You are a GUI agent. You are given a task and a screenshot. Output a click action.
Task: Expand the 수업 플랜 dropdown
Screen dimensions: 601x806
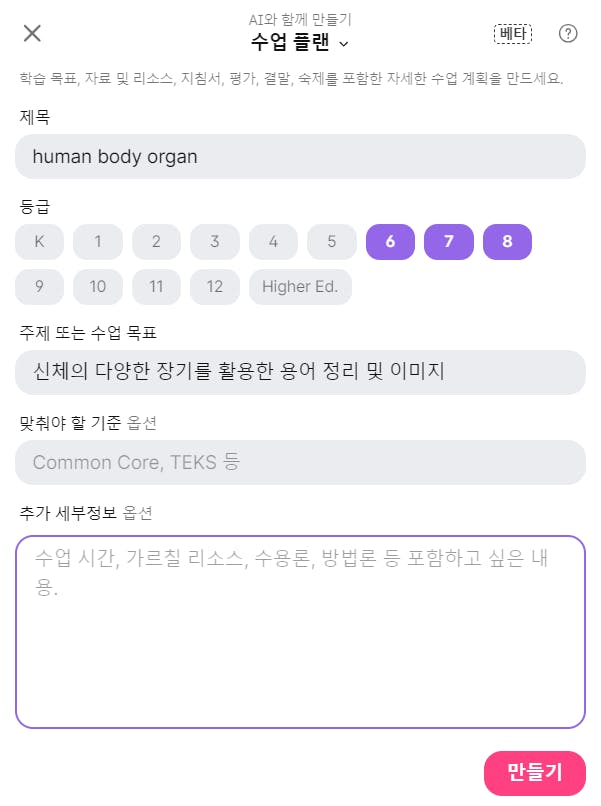coord(300,43)
